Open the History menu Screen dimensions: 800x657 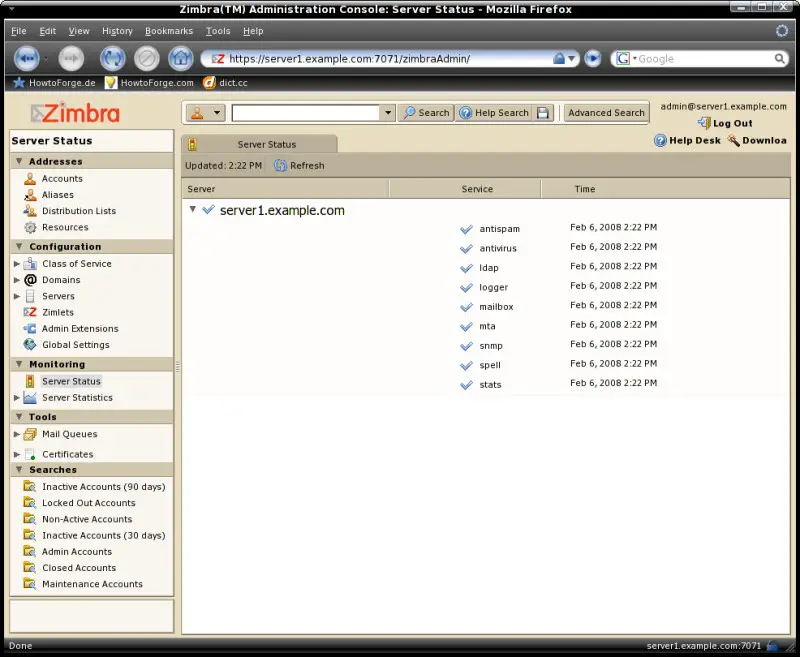tap(117, 31)
